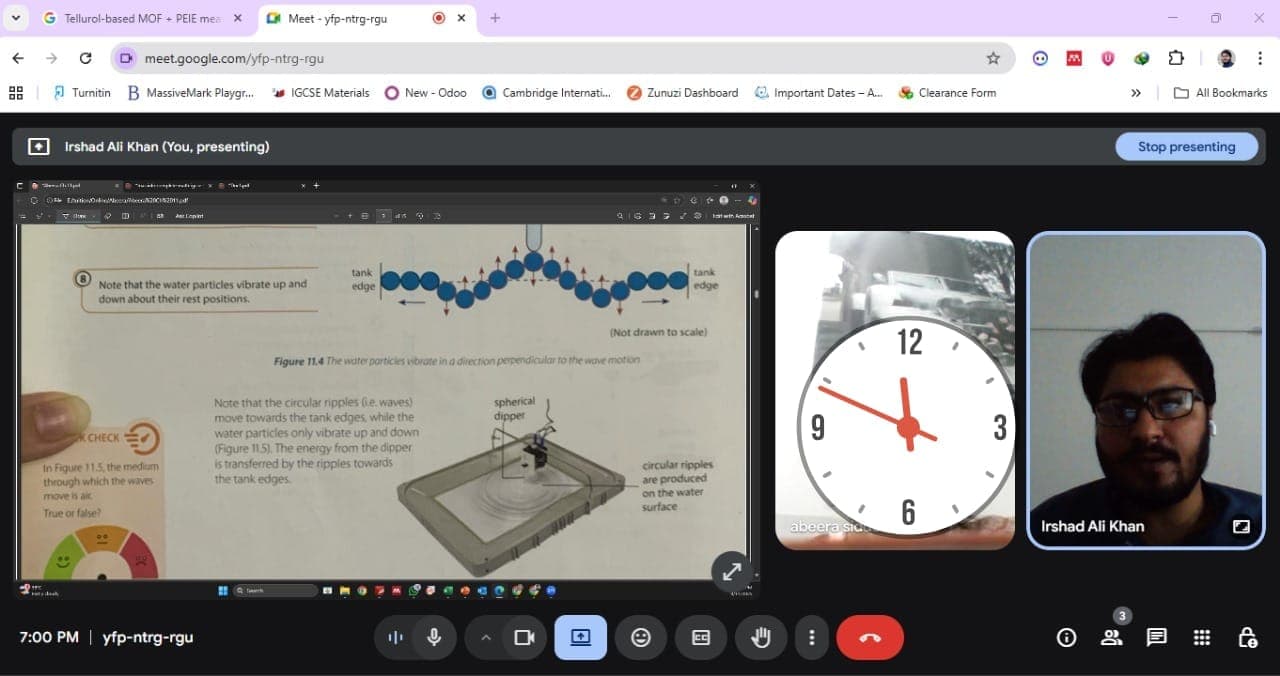Raise your hand
Screen dimensions: 1280x676
point(761,637)
